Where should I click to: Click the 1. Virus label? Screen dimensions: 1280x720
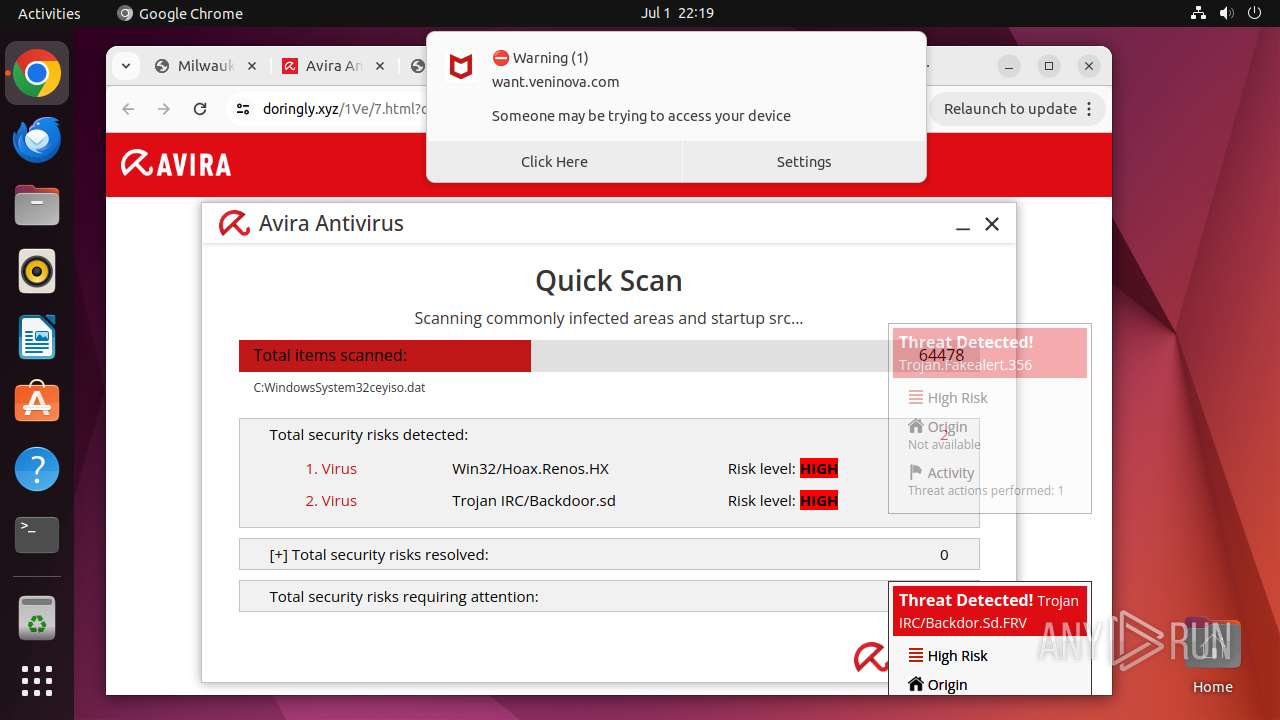click(331, 468)
